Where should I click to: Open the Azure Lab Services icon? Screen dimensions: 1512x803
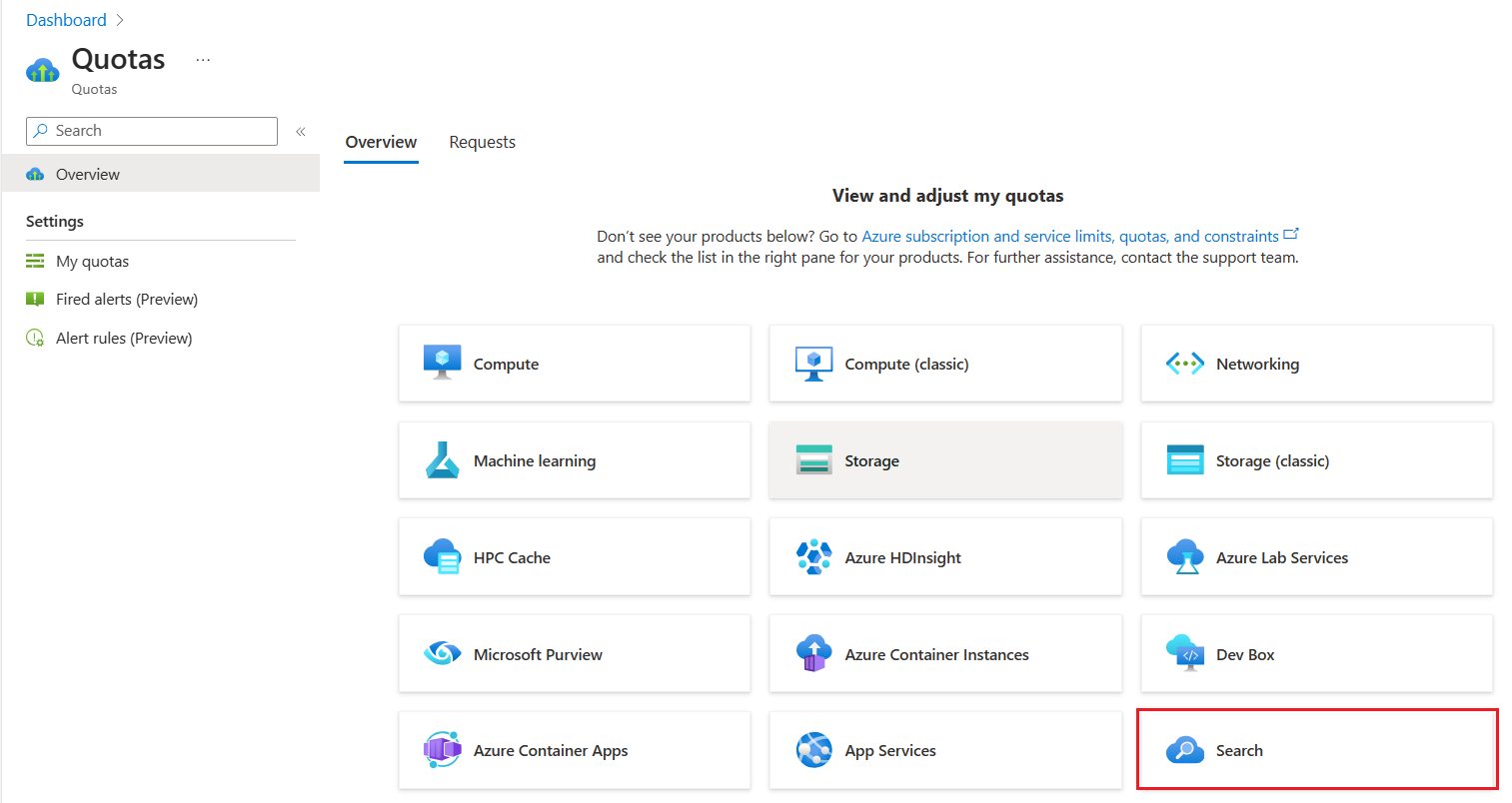(1185, 557)
